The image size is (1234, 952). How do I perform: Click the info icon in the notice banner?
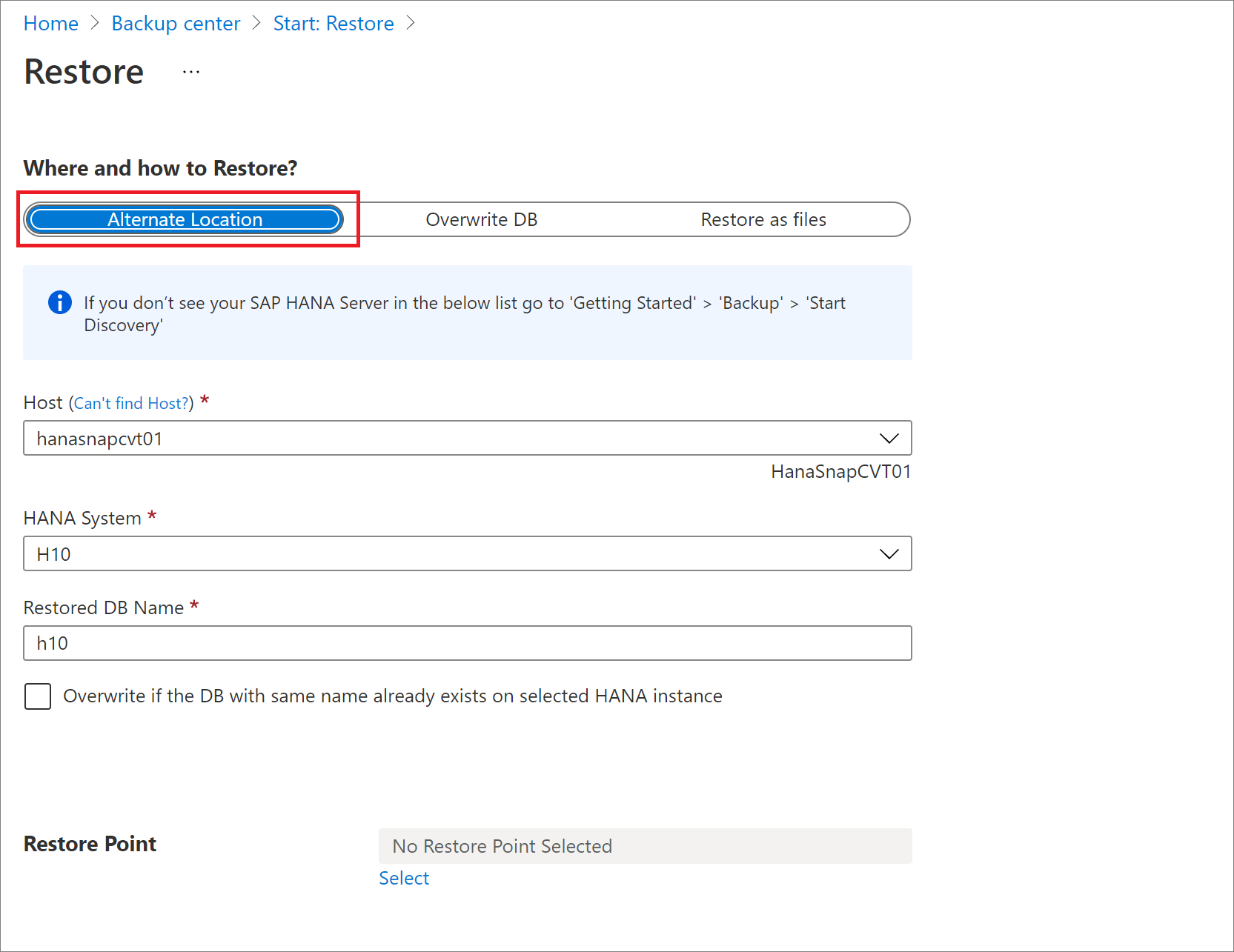tap(60, 302)
